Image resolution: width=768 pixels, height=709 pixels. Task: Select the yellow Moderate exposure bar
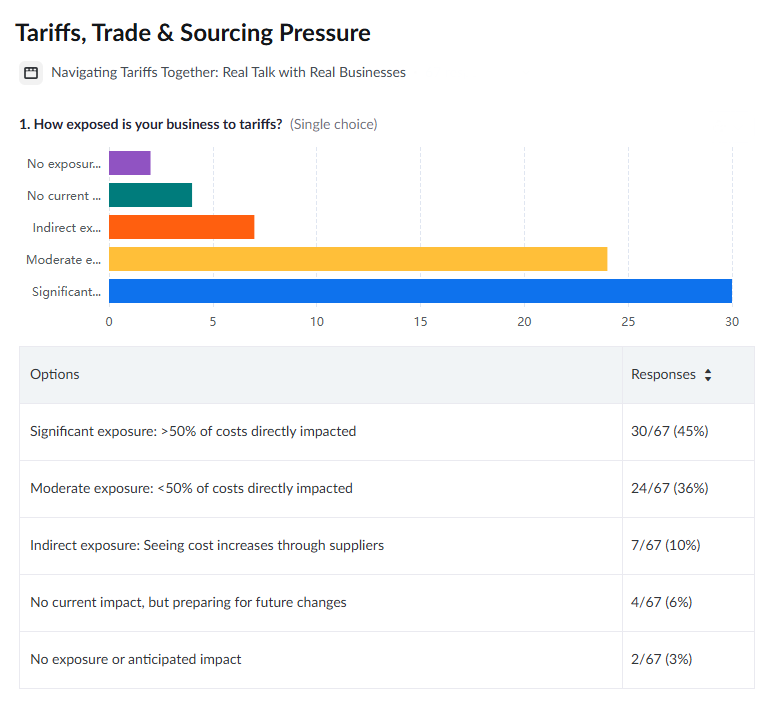pyautogui.click(x=357, y=259)
